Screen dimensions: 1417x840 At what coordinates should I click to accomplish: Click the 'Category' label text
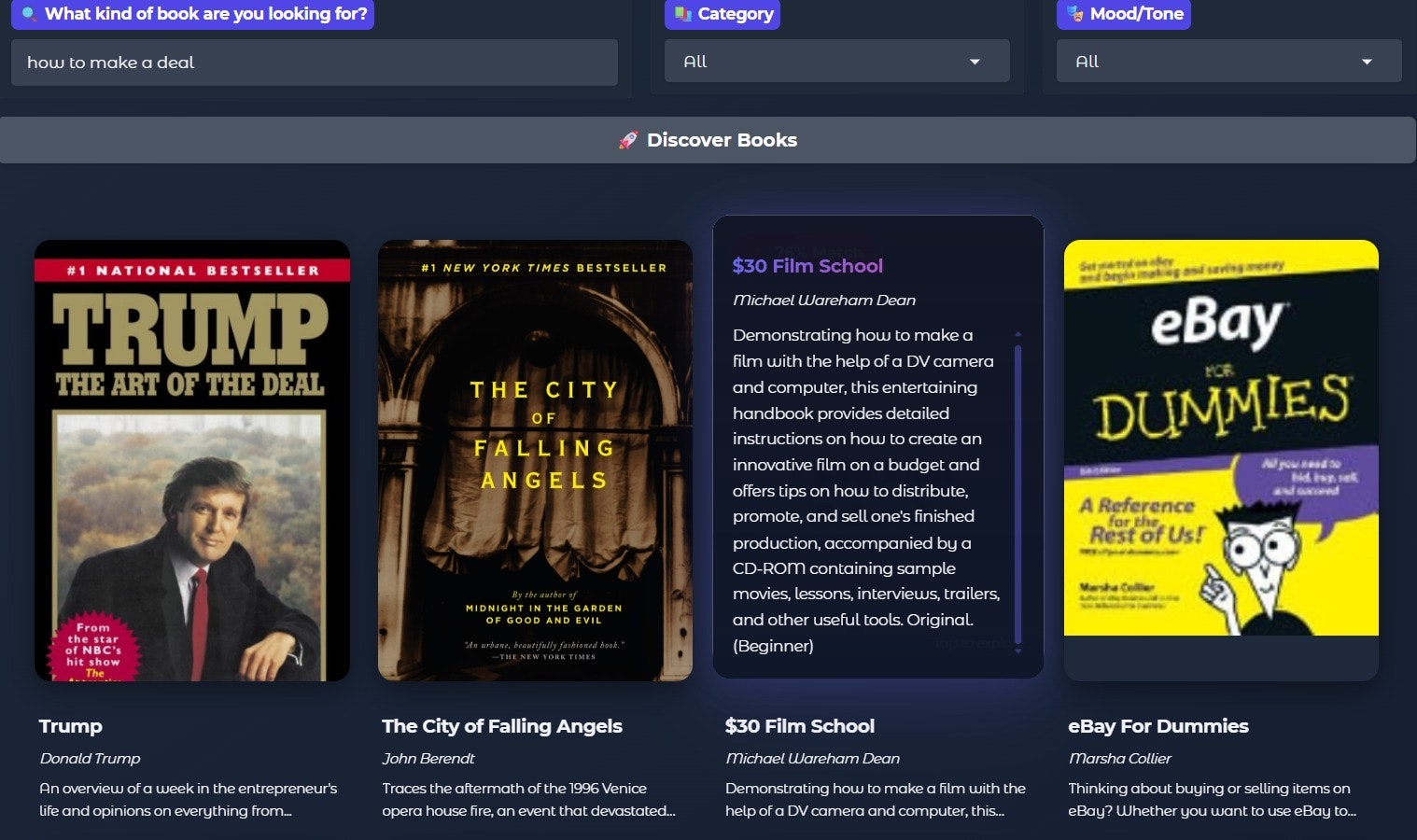pos(736,14)
